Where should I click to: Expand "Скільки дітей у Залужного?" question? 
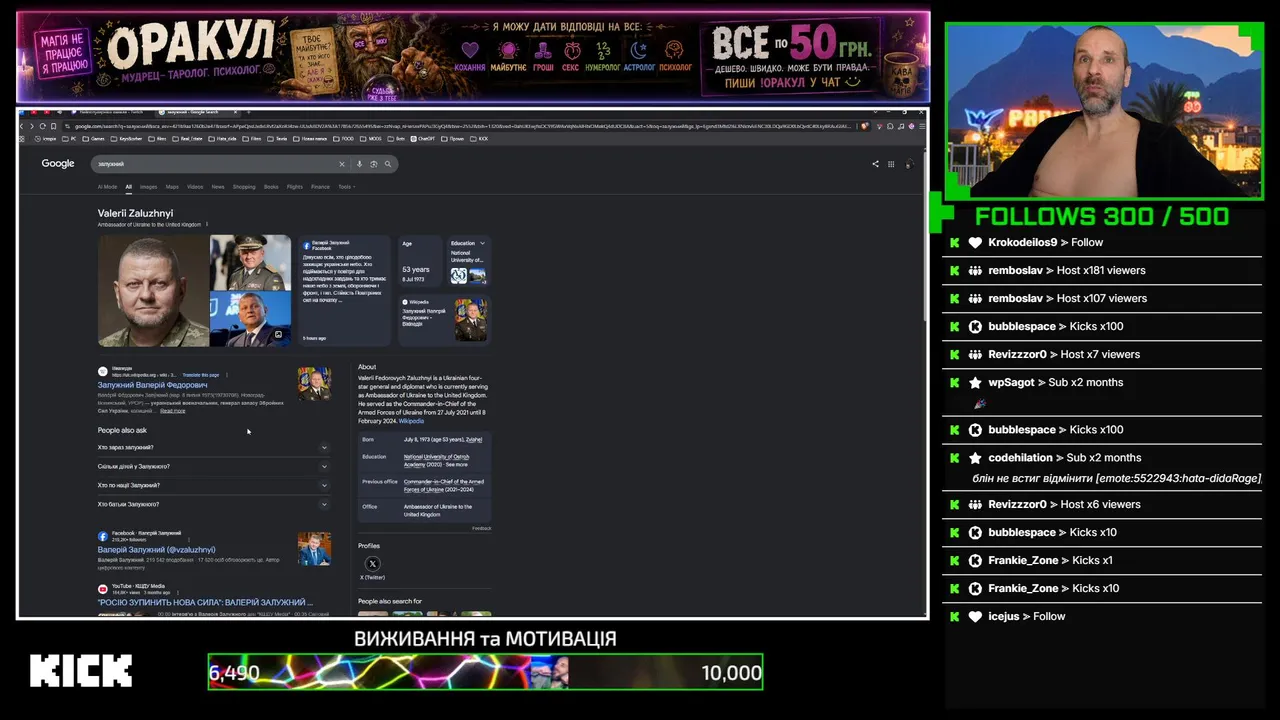pyautogui.click(x=213, y=466)
